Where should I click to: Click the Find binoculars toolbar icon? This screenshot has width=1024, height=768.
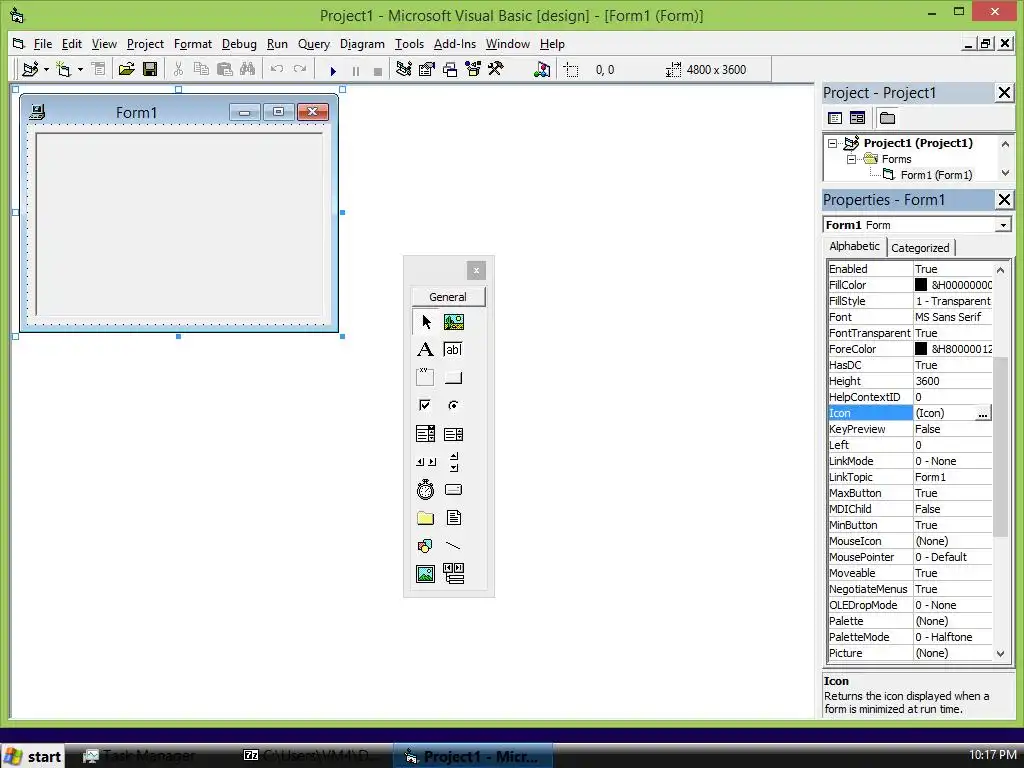[248, 69]
